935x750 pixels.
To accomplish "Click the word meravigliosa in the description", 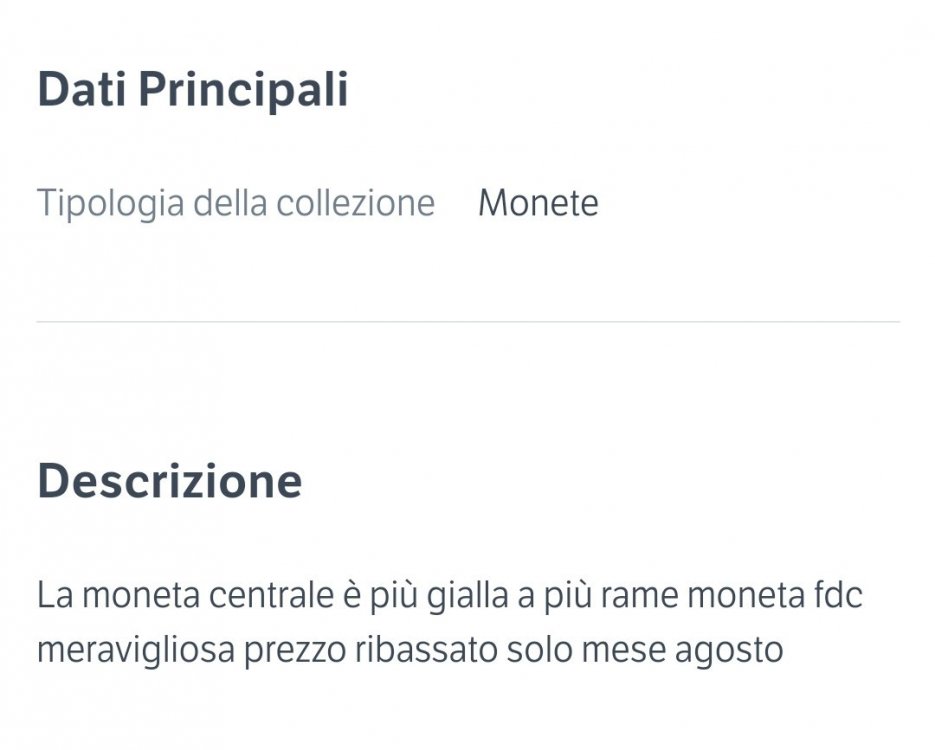I will tap(136, 651).
